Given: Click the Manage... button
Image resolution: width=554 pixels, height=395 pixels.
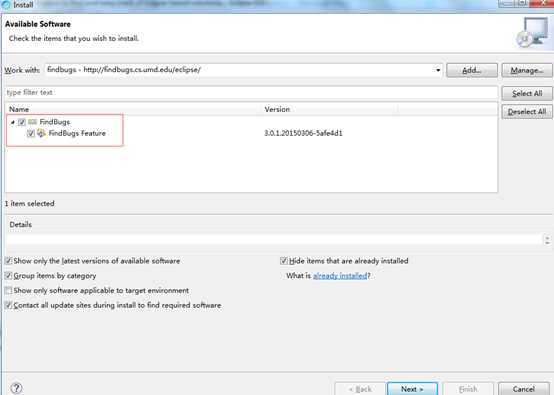Looking at the screenshot, I should (527, 70).
